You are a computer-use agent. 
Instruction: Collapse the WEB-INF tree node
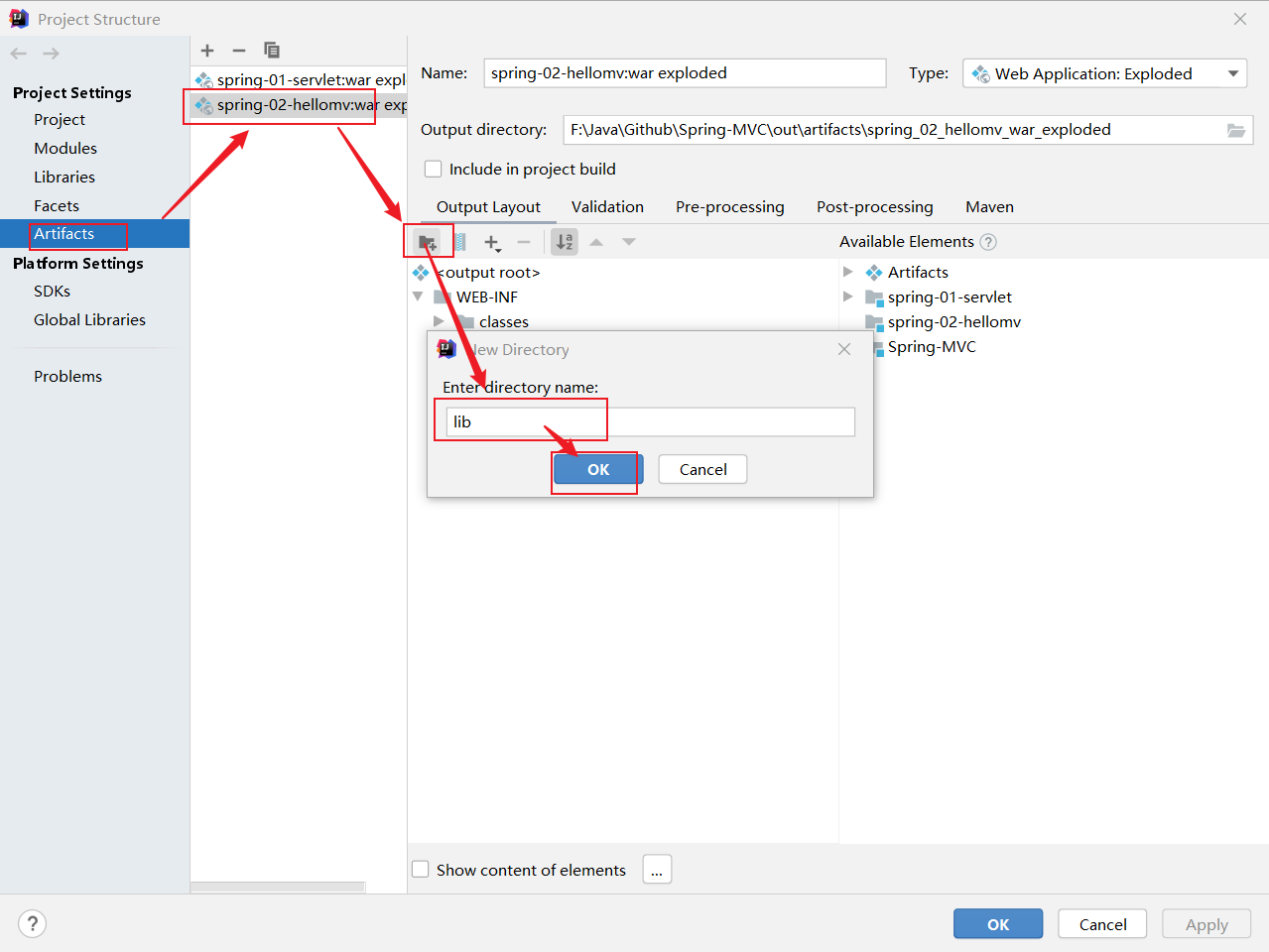(418, 297)
